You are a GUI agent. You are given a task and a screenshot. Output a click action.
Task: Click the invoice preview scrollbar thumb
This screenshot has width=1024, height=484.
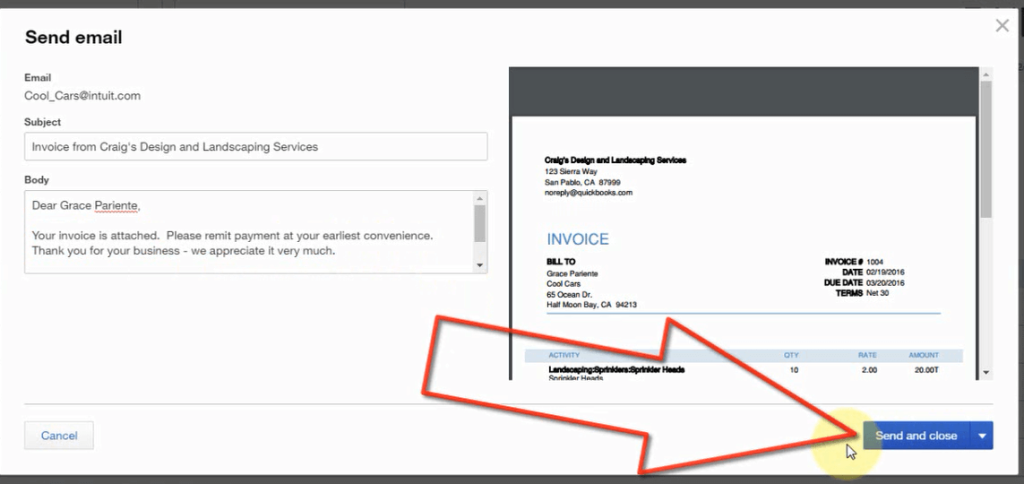click(x=986, y=150)
